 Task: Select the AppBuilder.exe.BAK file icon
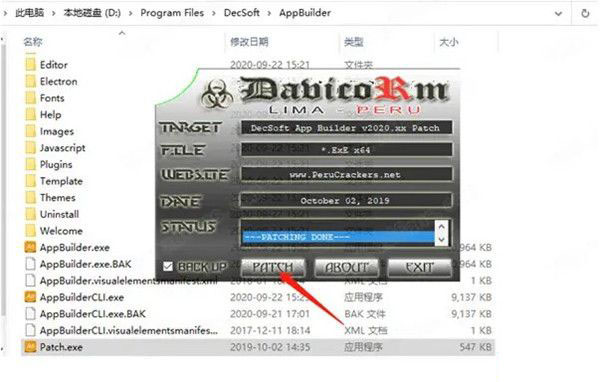[x=30, y=264]
